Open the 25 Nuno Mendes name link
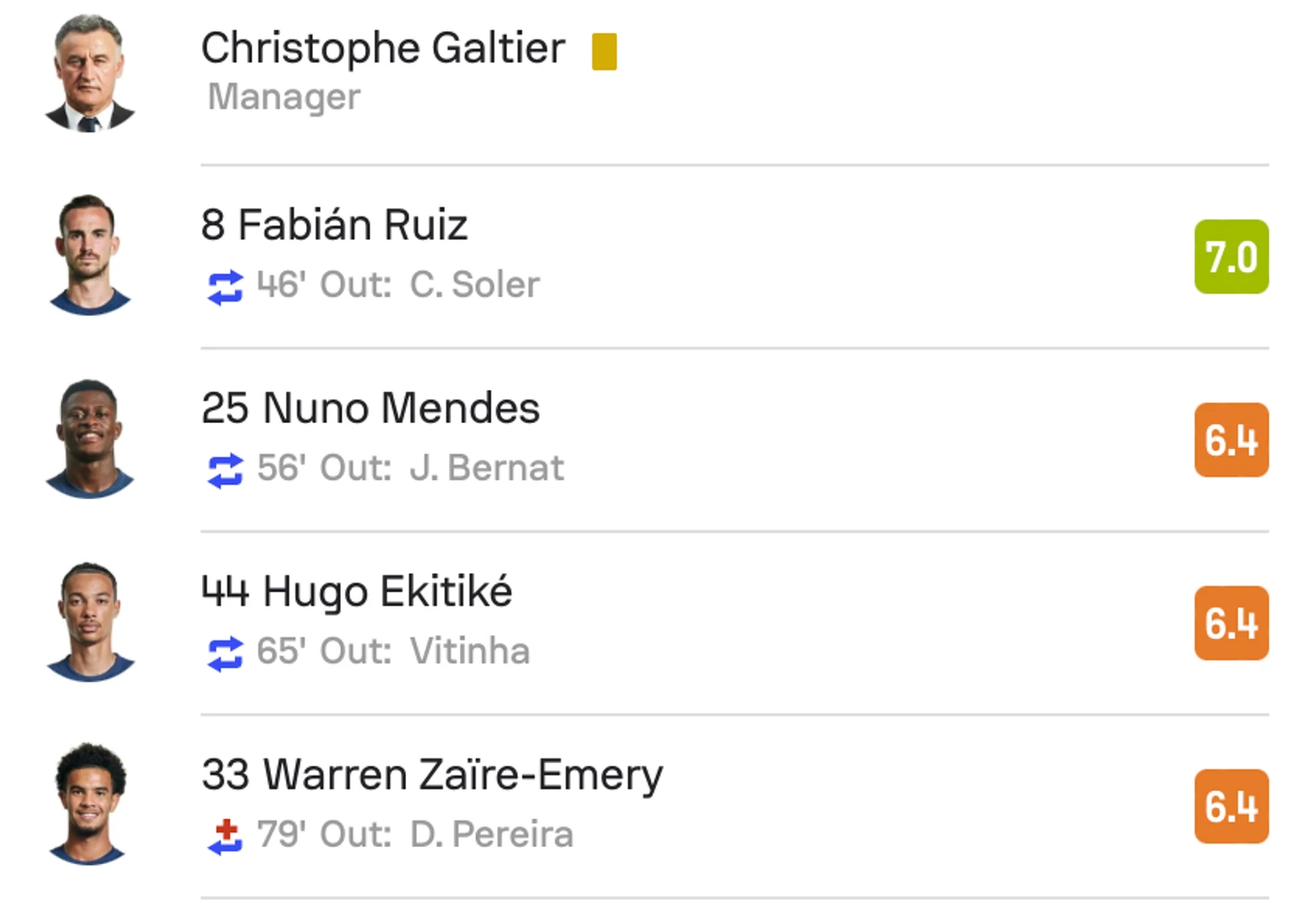The height and width of the screenshot is (924, 1306). click(x=370, y=408)
